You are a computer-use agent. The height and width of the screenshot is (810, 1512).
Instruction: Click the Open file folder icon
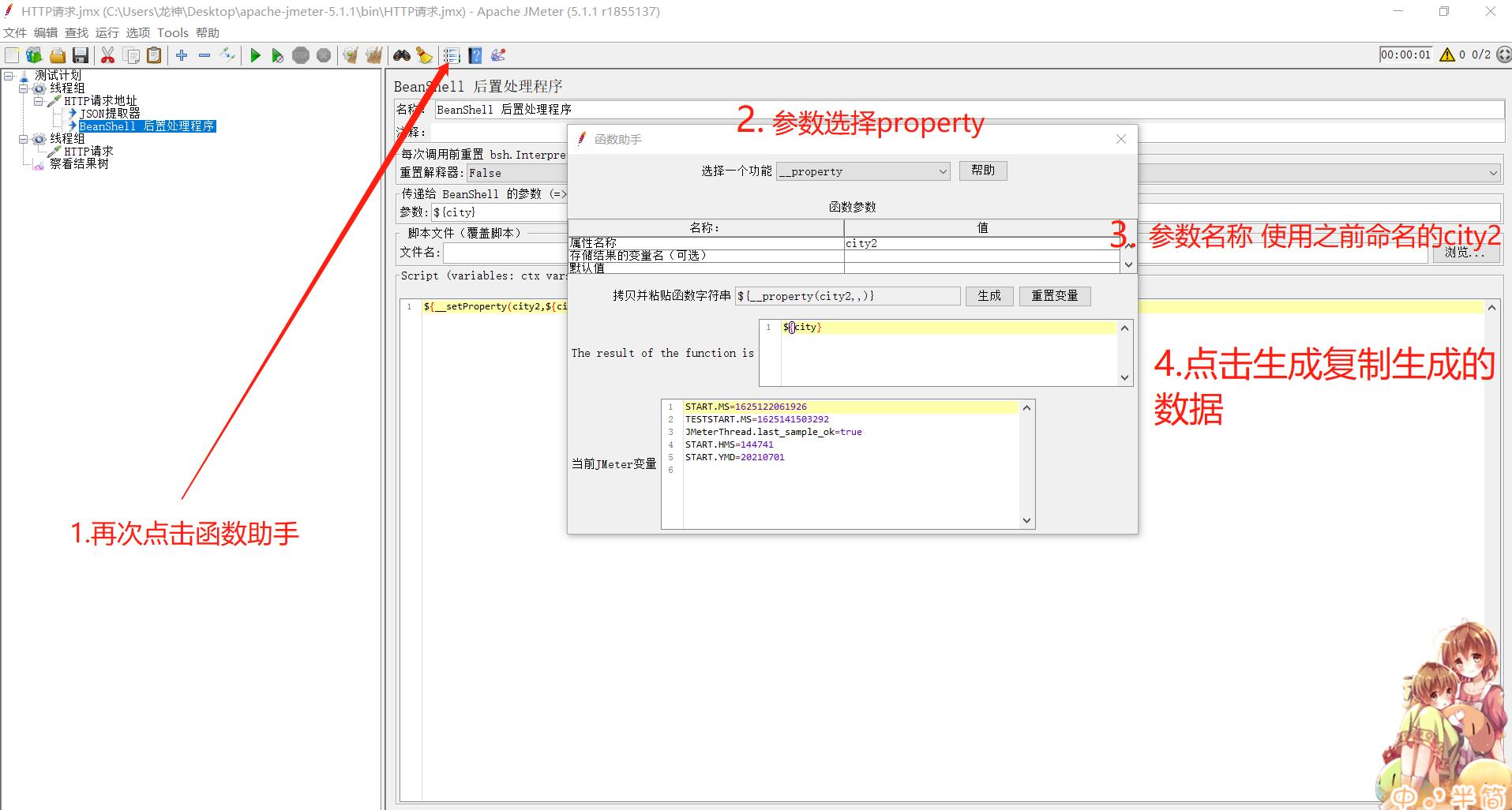click(57, 55)
